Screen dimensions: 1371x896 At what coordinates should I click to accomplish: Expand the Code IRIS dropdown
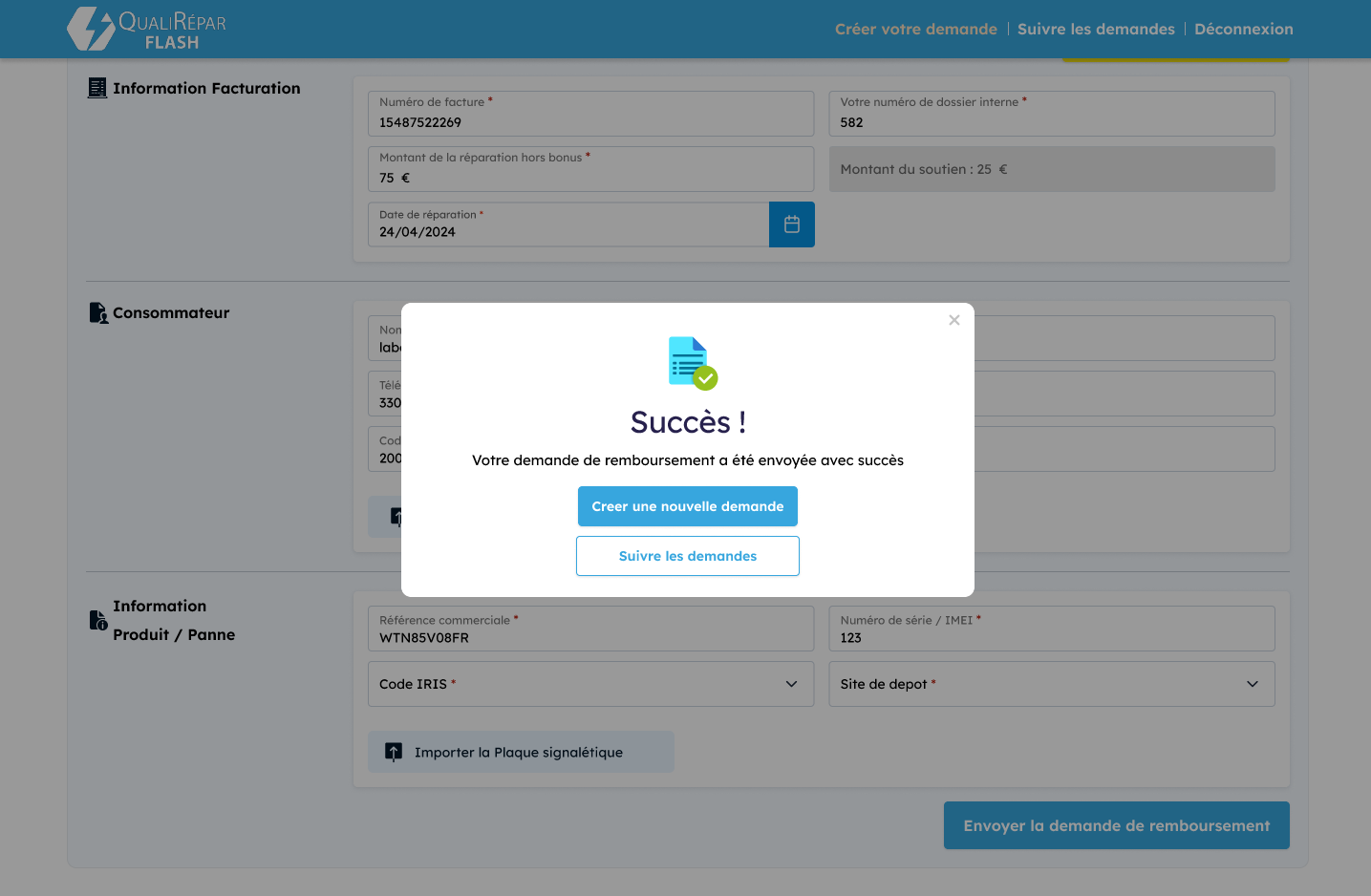coord(590,684)
